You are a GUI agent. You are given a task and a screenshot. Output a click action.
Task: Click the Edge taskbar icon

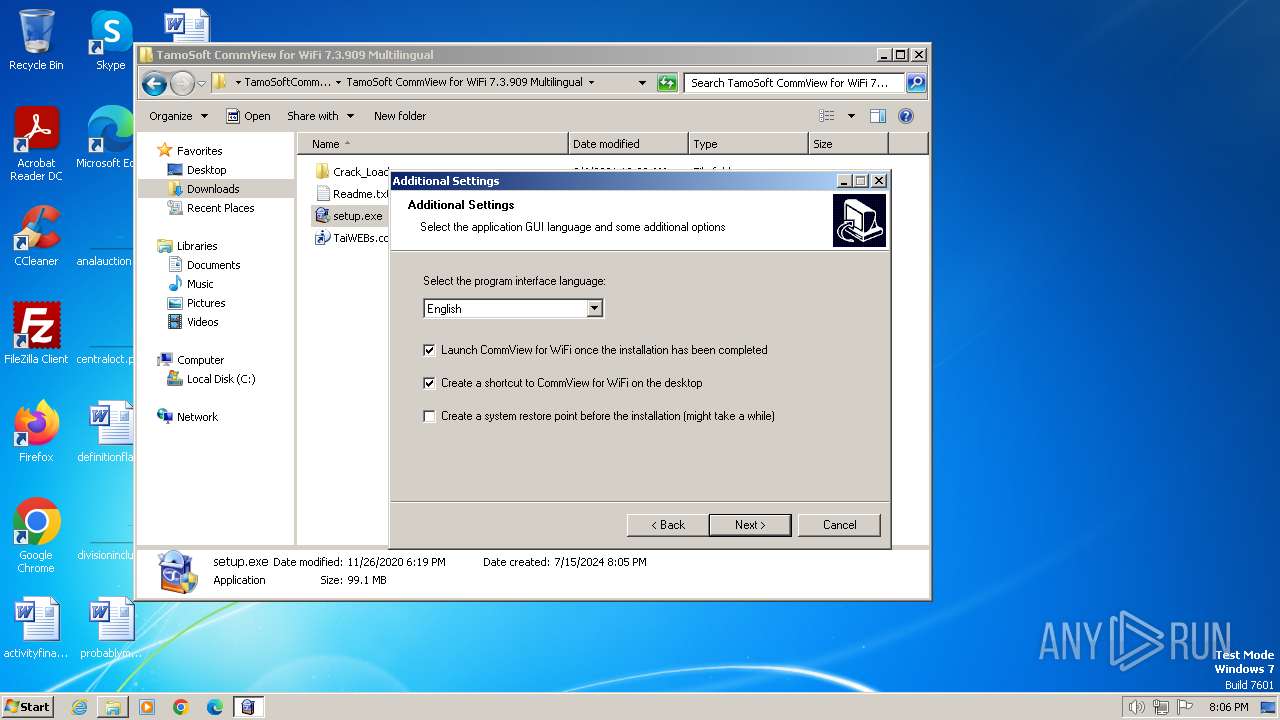(215, 707)
